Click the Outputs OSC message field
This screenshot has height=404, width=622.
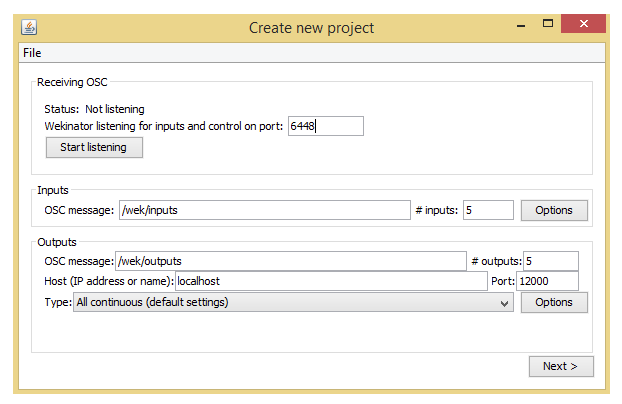pos(290,261)
